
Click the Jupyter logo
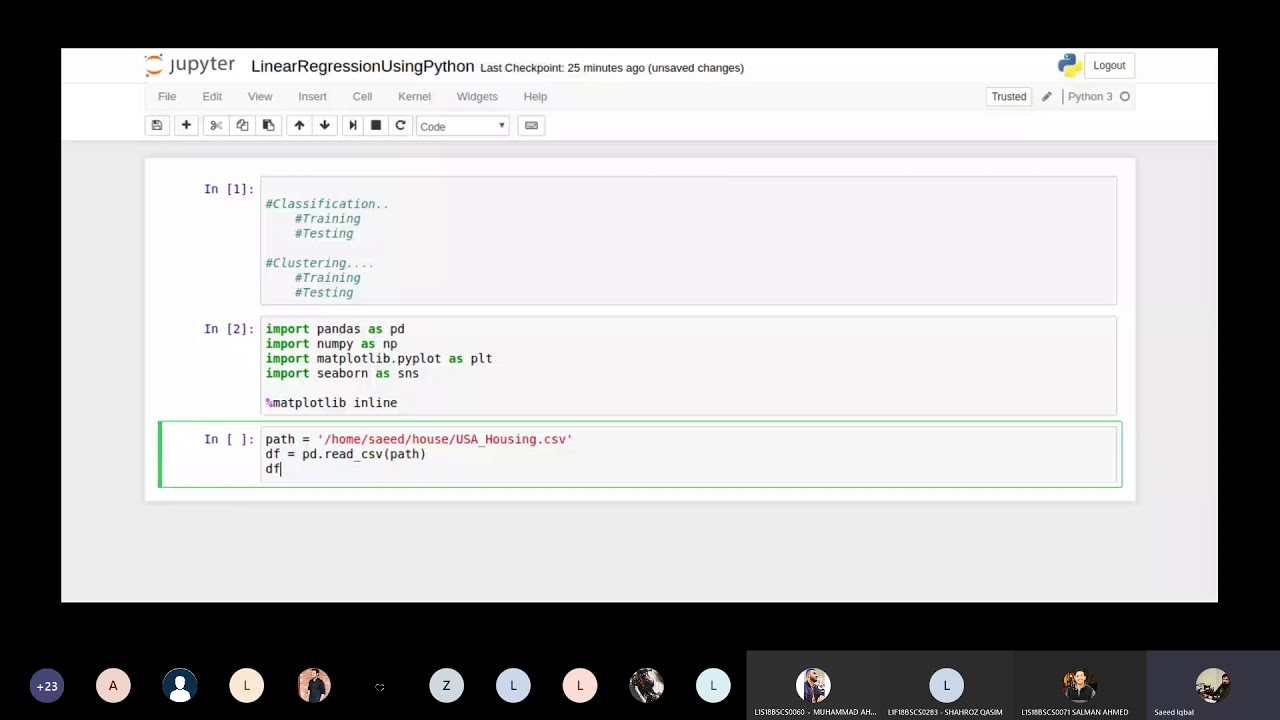coord(190,66)
